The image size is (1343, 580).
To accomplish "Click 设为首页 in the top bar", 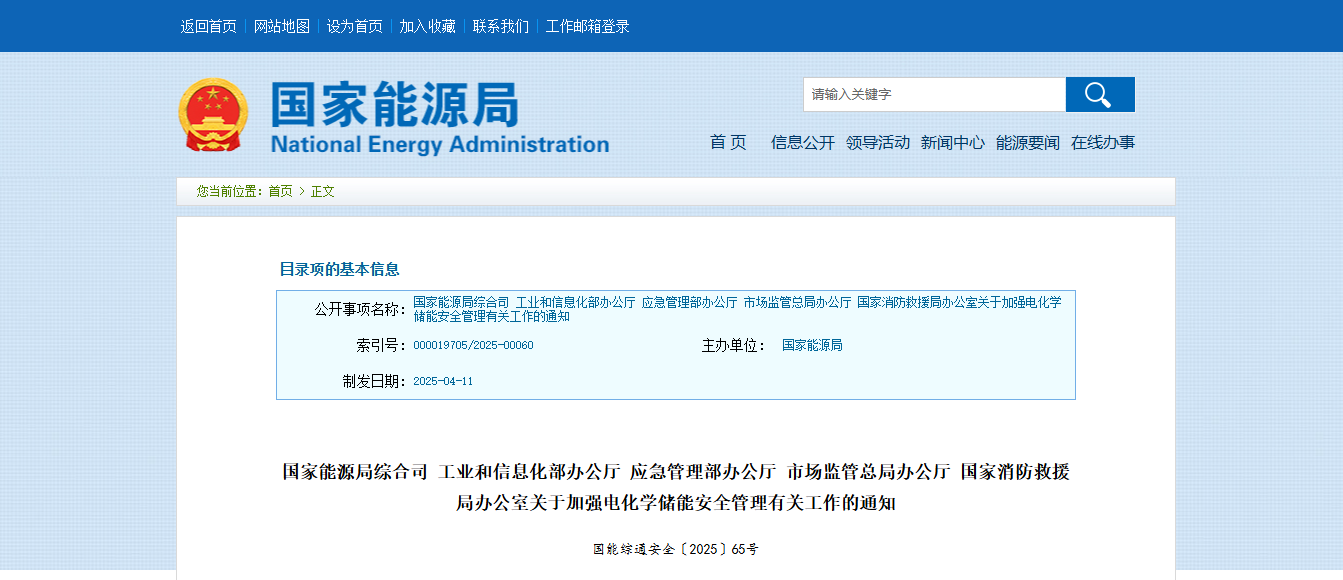I will [x=355, y=26].
